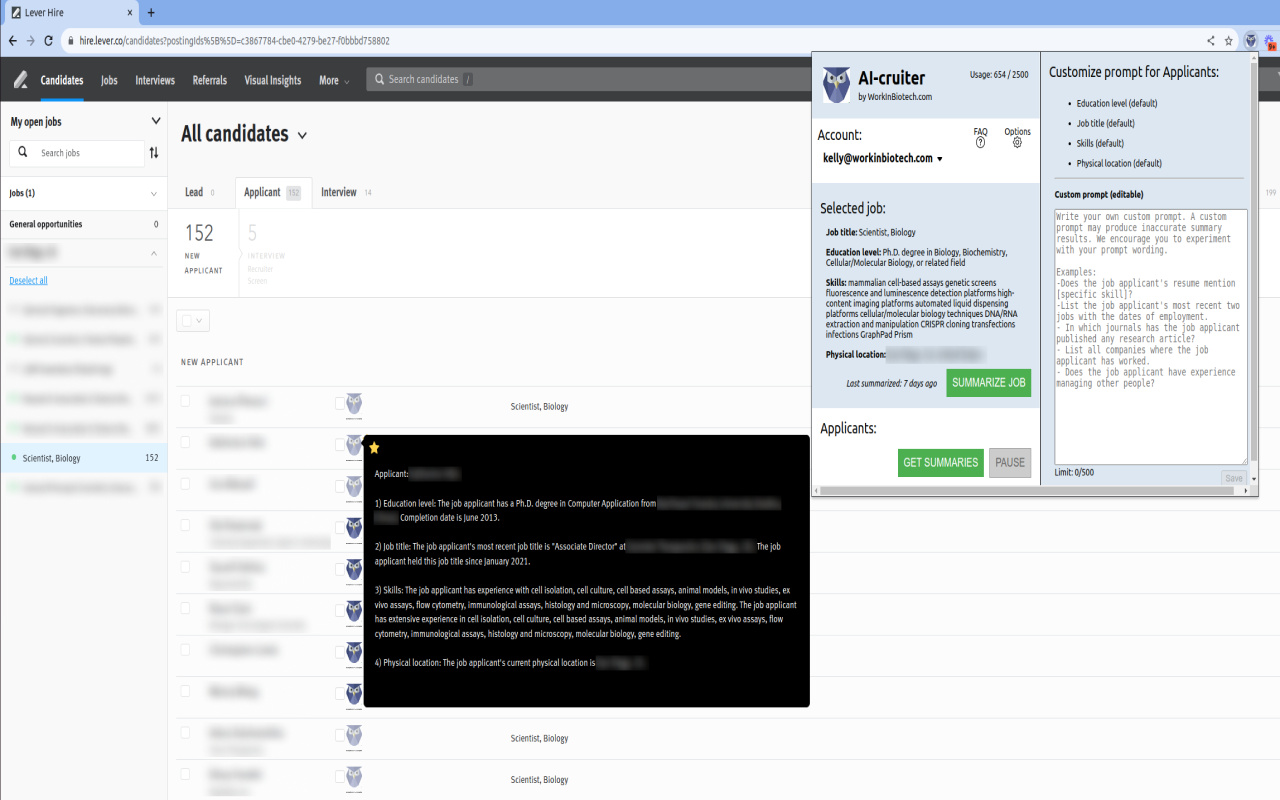Click the 'Usage: 654 / 2500' text

999,74
